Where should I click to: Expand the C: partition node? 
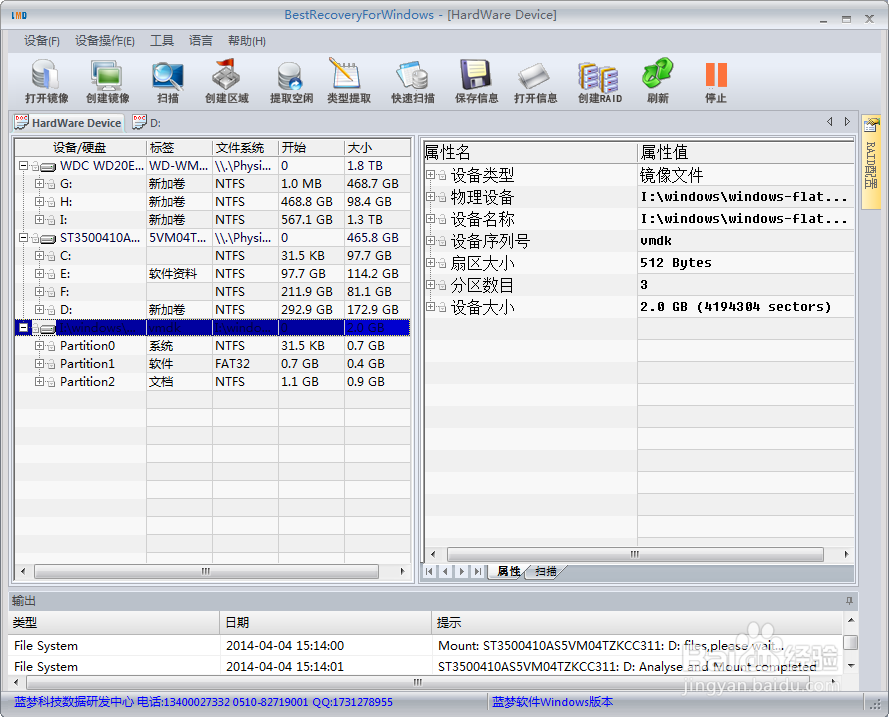[x=39, y=256]
